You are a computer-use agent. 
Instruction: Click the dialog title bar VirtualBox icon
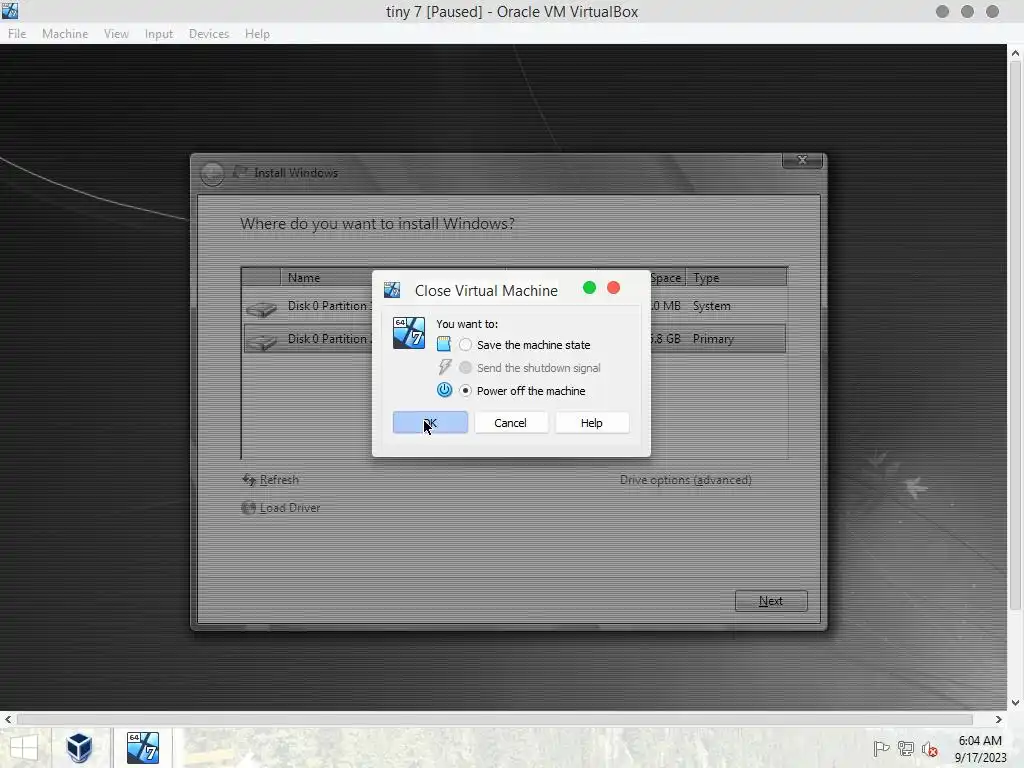pyautogui.click(x=392, y=290)
